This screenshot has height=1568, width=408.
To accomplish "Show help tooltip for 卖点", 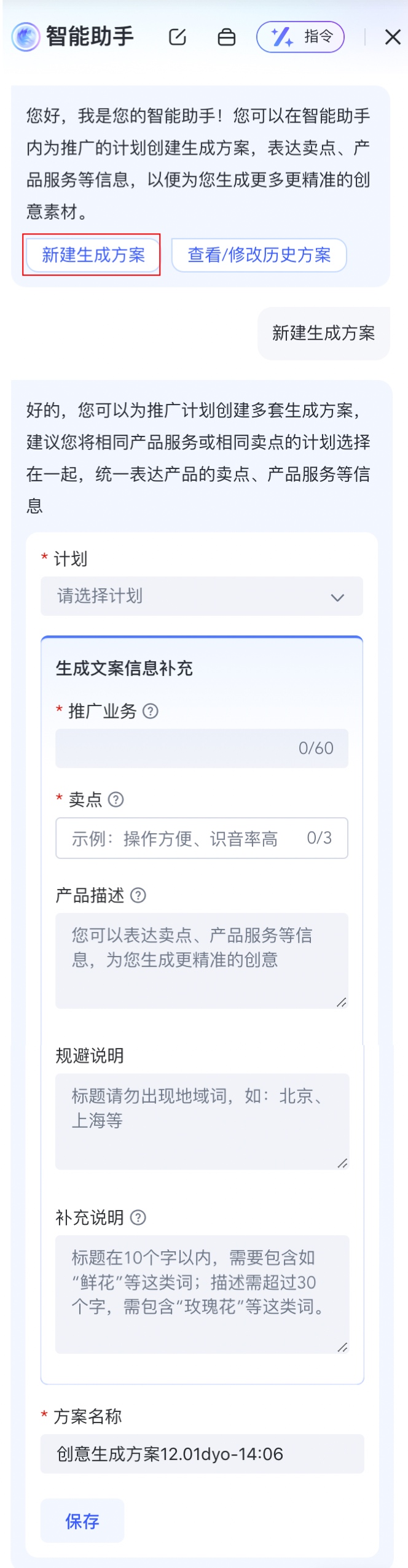I will click(116, 799).
